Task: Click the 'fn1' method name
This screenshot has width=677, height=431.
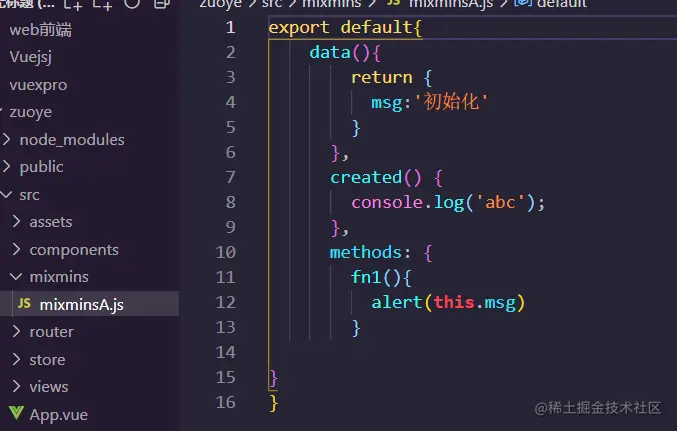Action: tap(366, 277)
